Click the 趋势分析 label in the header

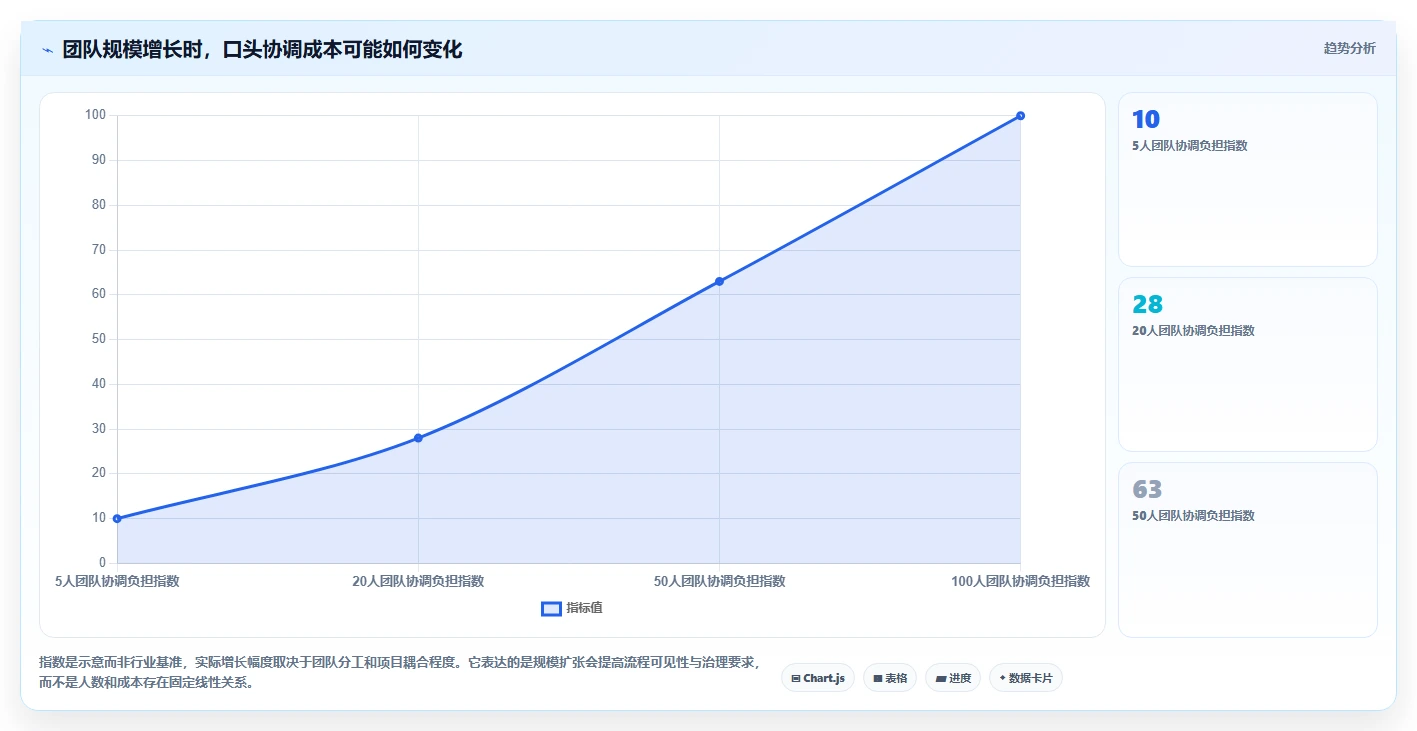tap(1349, 48)
